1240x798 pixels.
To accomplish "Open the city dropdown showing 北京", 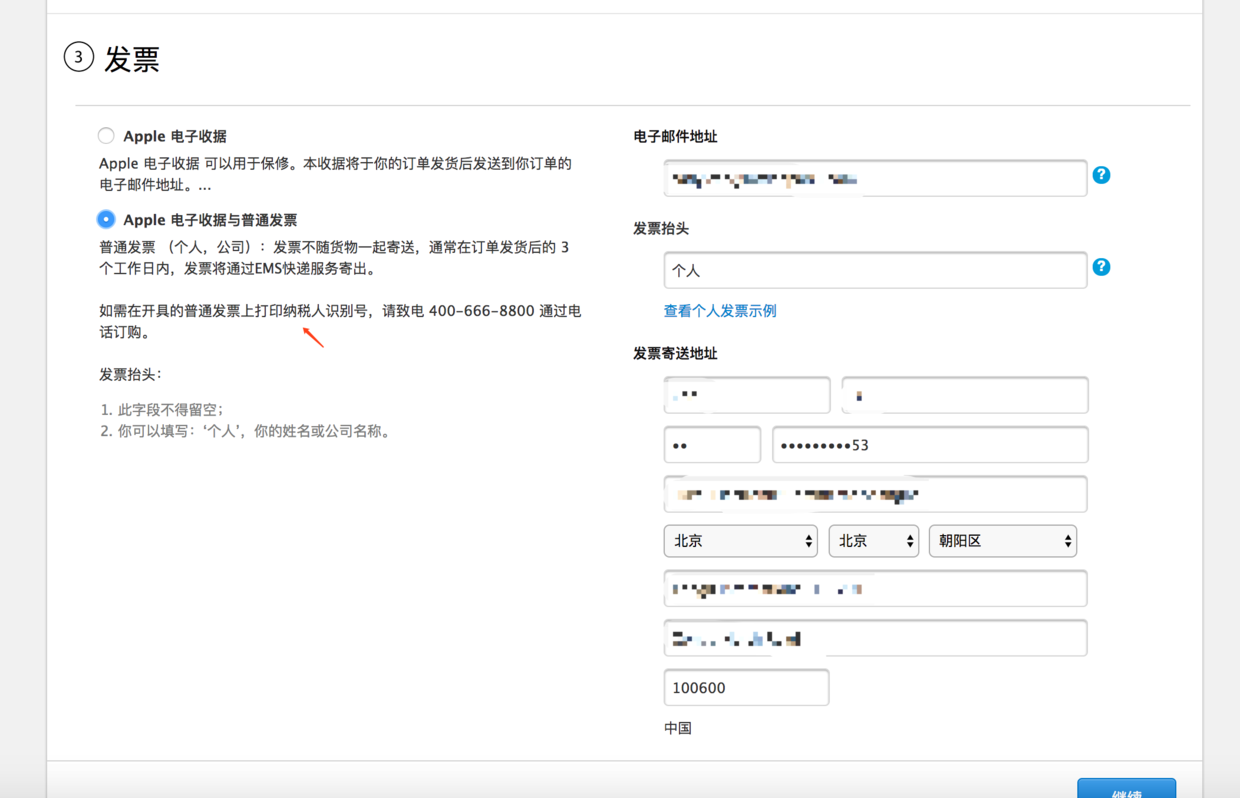I will [x=874, y=541].
